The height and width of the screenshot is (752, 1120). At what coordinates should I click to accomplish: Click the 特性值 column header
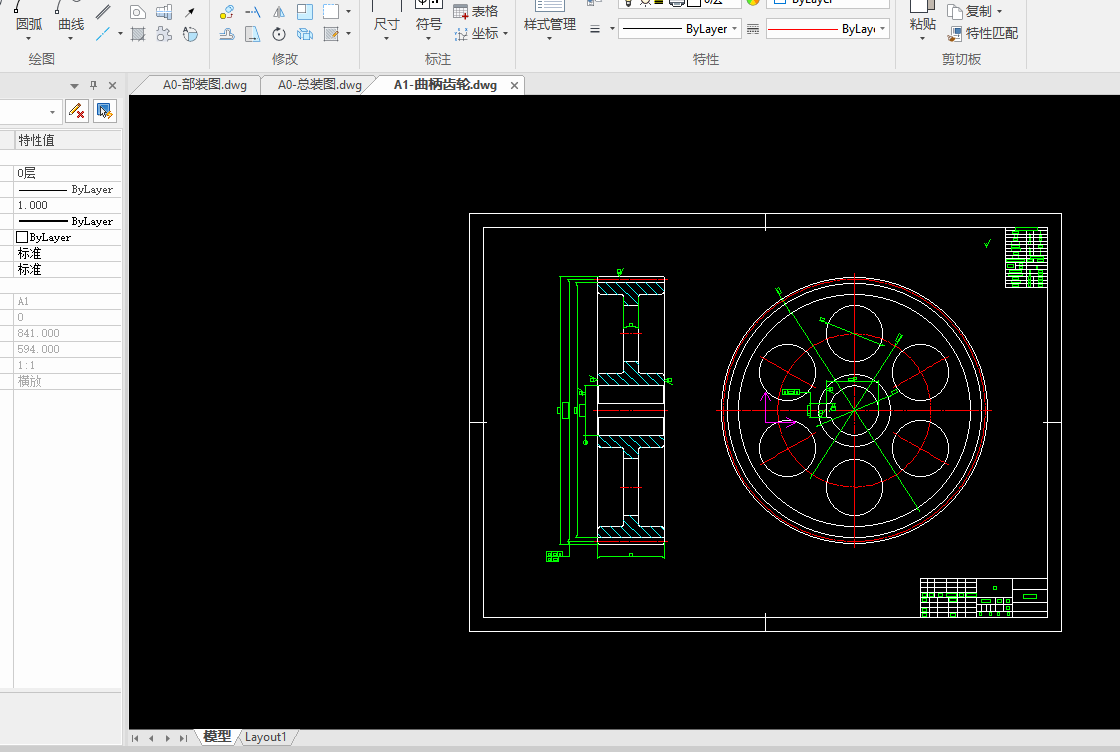(x=68, y=140)
